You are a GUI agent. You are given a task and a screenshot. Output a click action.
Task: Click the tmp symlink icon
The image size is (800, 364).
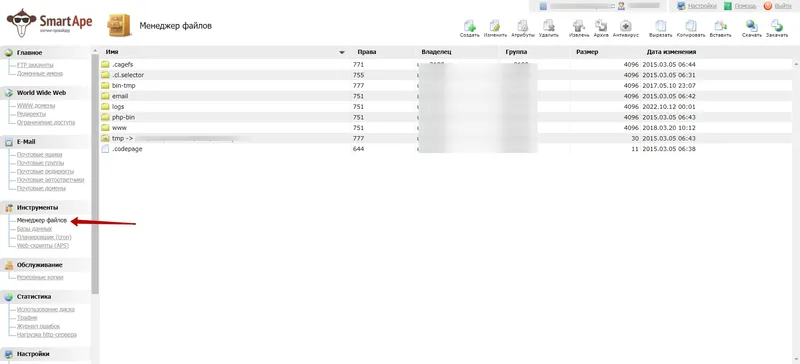tap(105, 138)
